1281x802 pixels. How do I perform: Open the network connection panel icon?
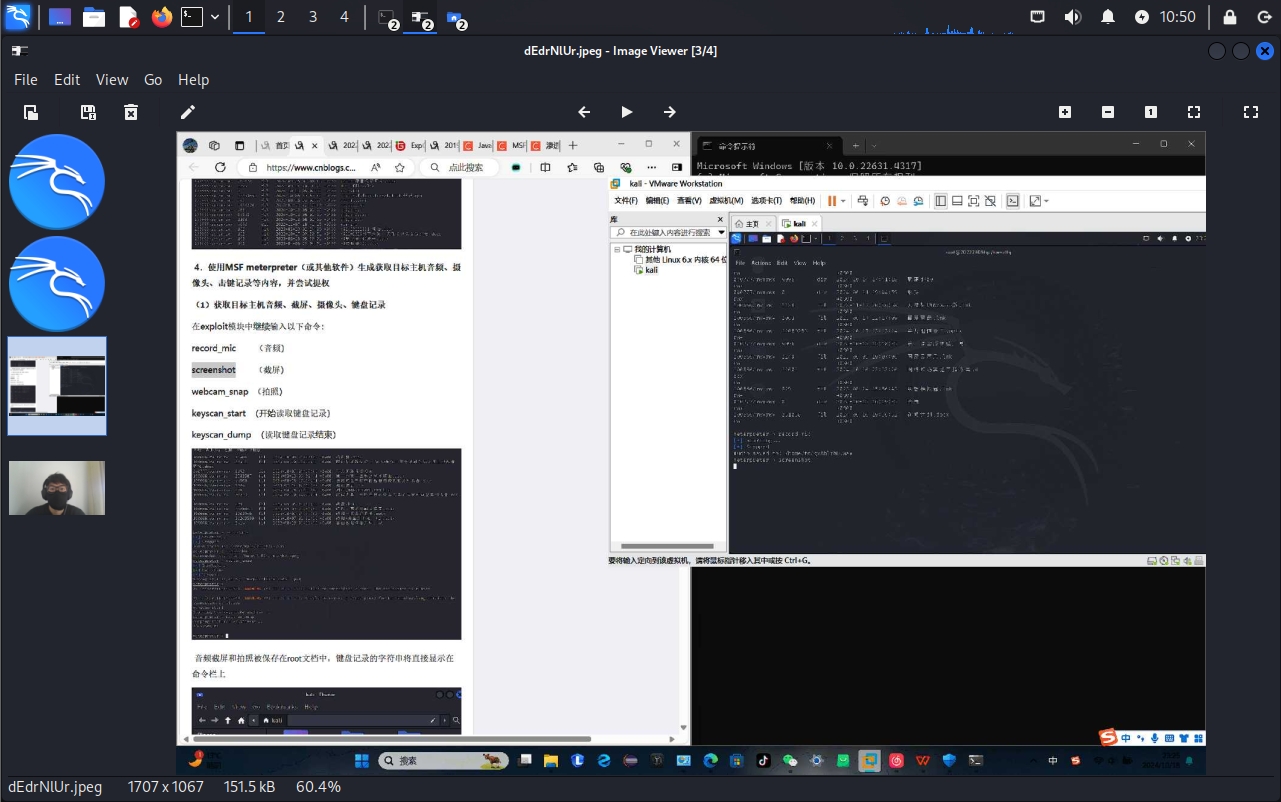pyautogui.click(x=1038, y=17)
